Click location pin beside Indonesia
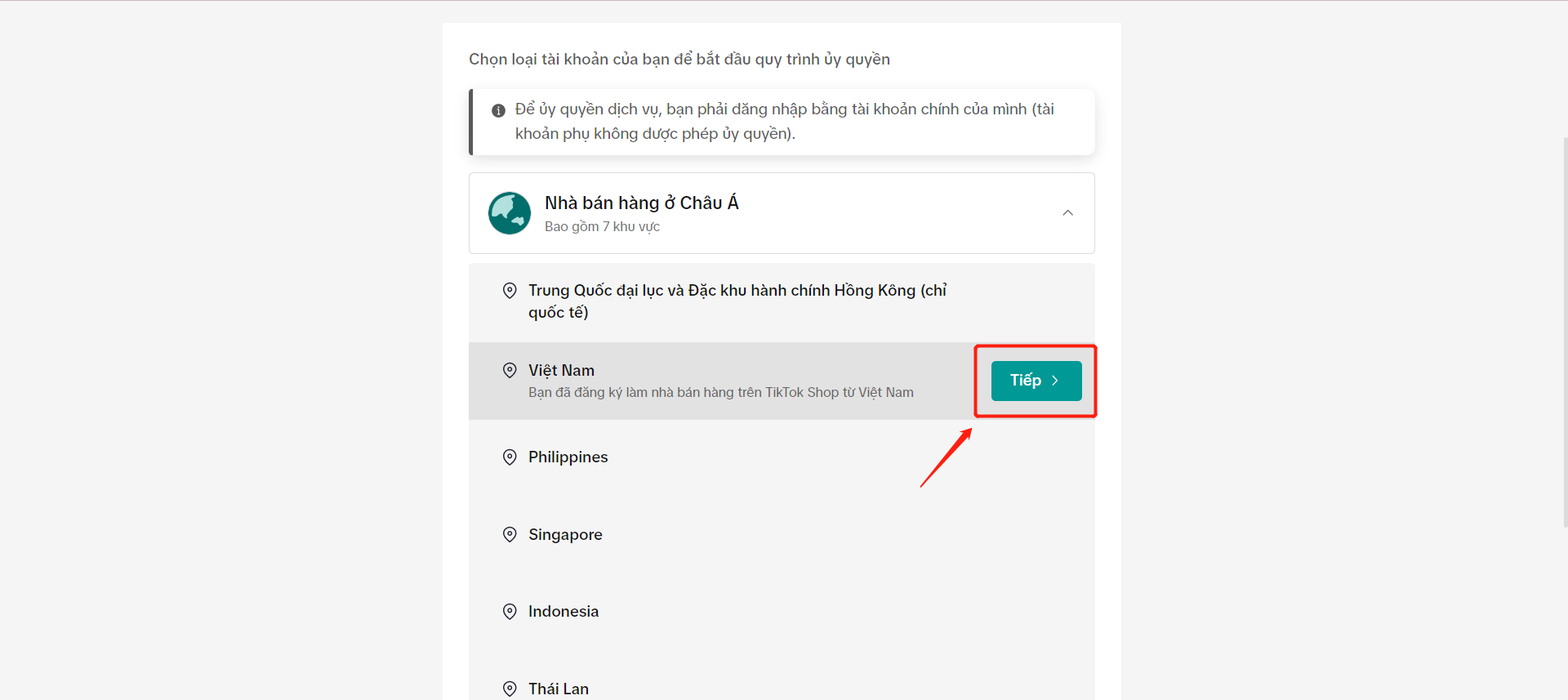This screenshot has width=1568, height=700. click(510, 612)
